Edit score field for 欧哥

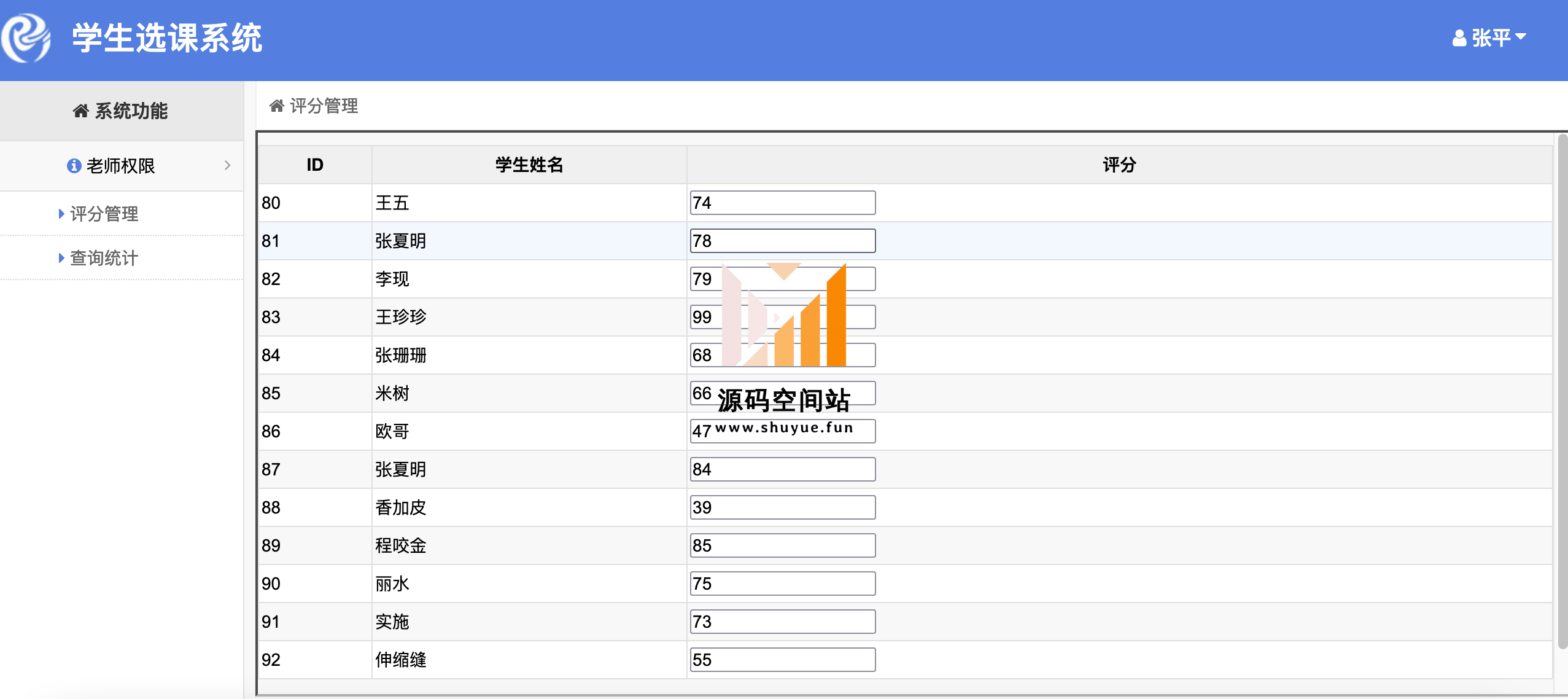click(x=783, y=431)
